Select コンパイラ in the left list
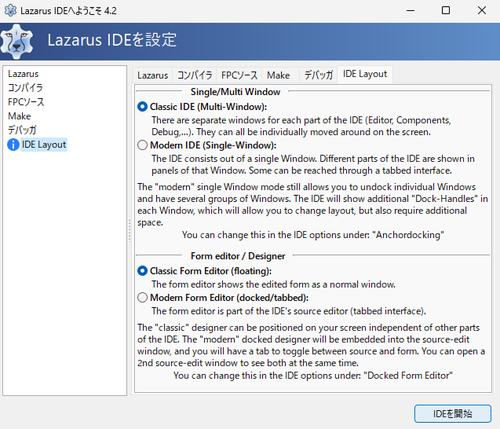The width and height of the screenshot is (500, 429). tap(25, 88)
